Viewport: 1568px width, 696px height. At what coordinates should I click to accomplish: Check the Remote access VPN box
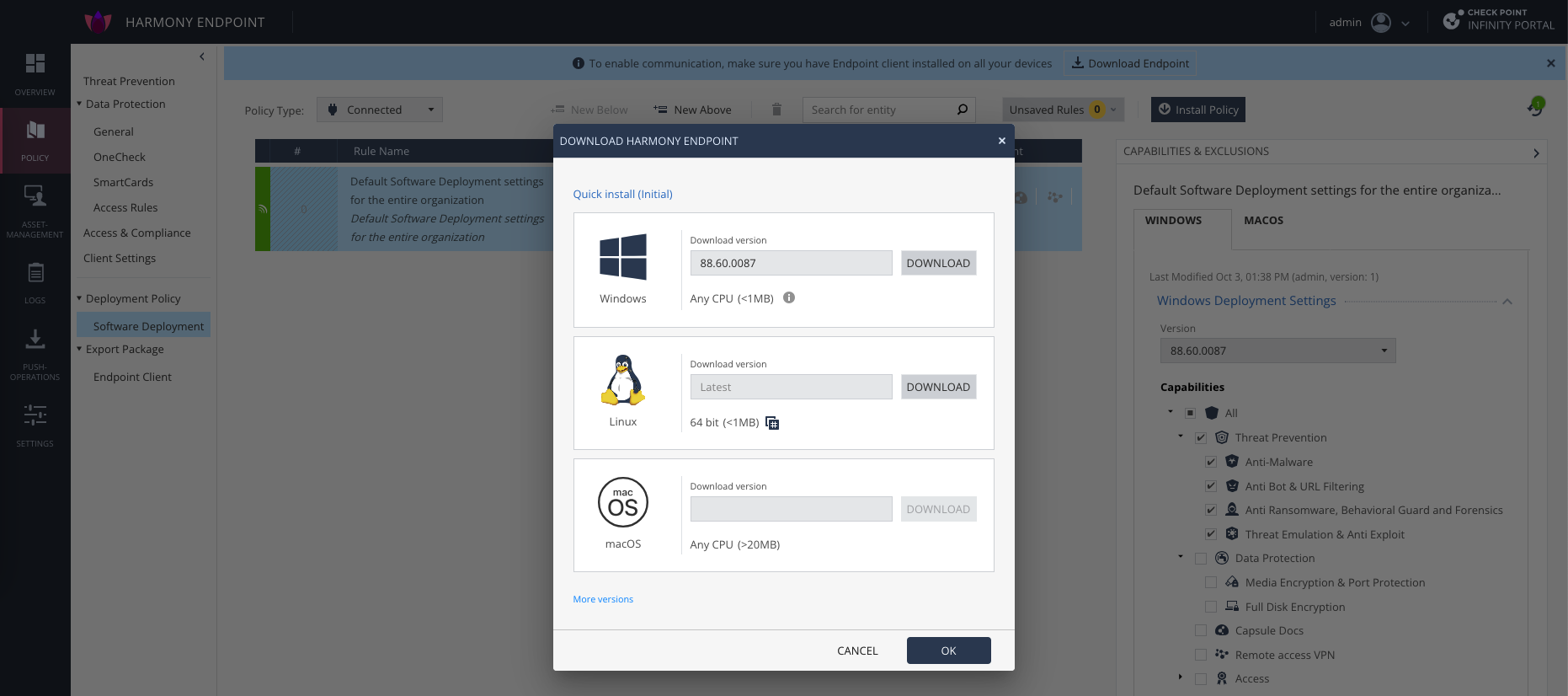click(1200, 655)
